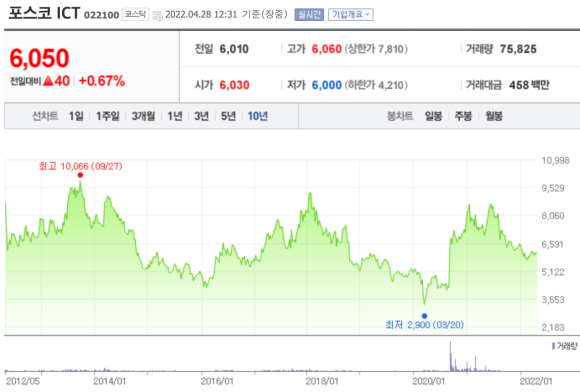Image resolution: width=580 pixels, height=392 pixels.
Task: Click the 고가 value 6,060
Action: (x=326, y=49)
